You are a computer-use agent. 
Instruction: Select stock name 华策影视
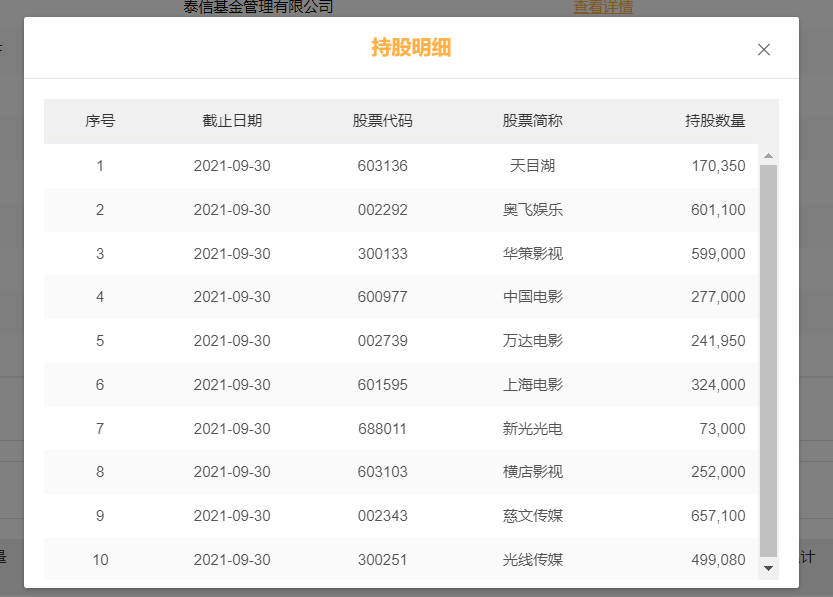tap(533, 254)
